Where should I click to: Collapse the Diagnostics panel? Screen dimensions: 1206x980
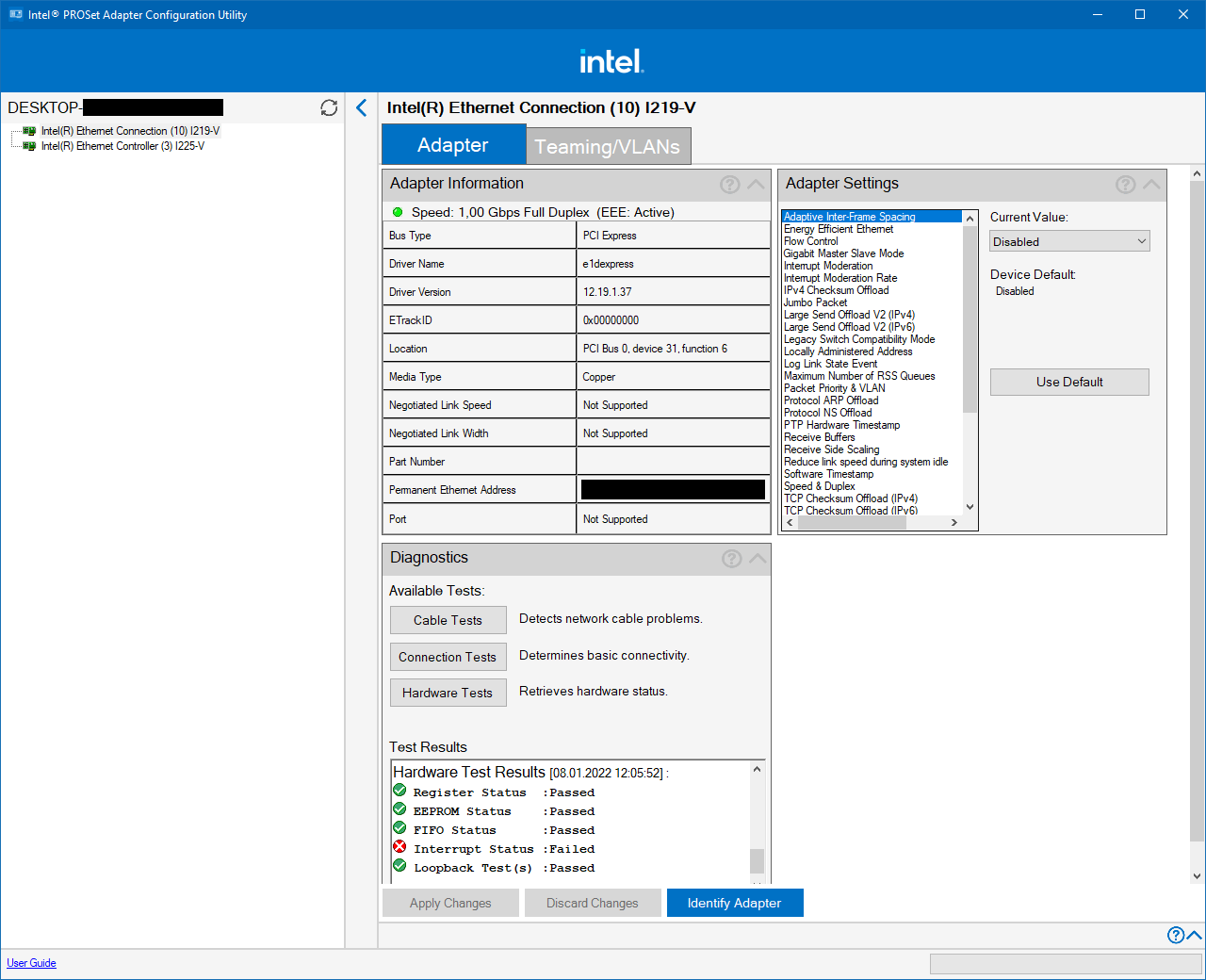(x=758, y=559)
